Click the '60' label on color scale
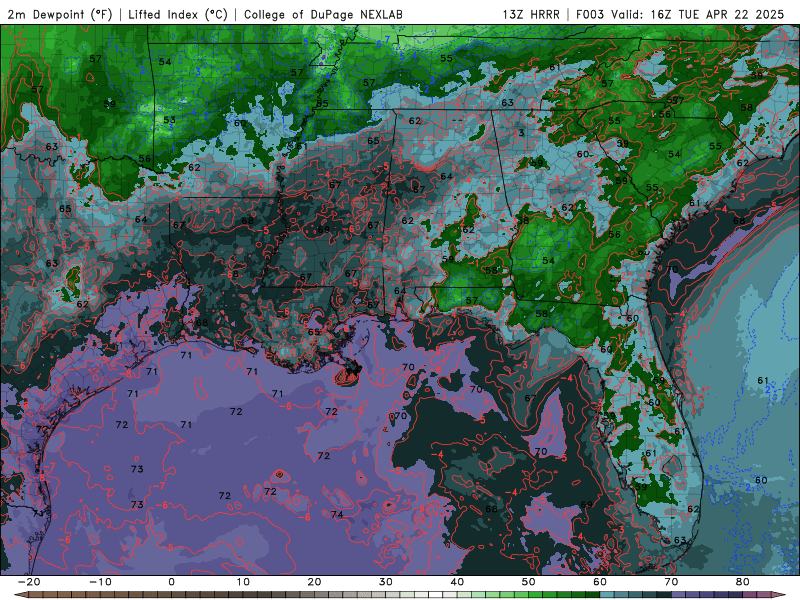This screenshot has height=600, width=800. click(600, 582)
